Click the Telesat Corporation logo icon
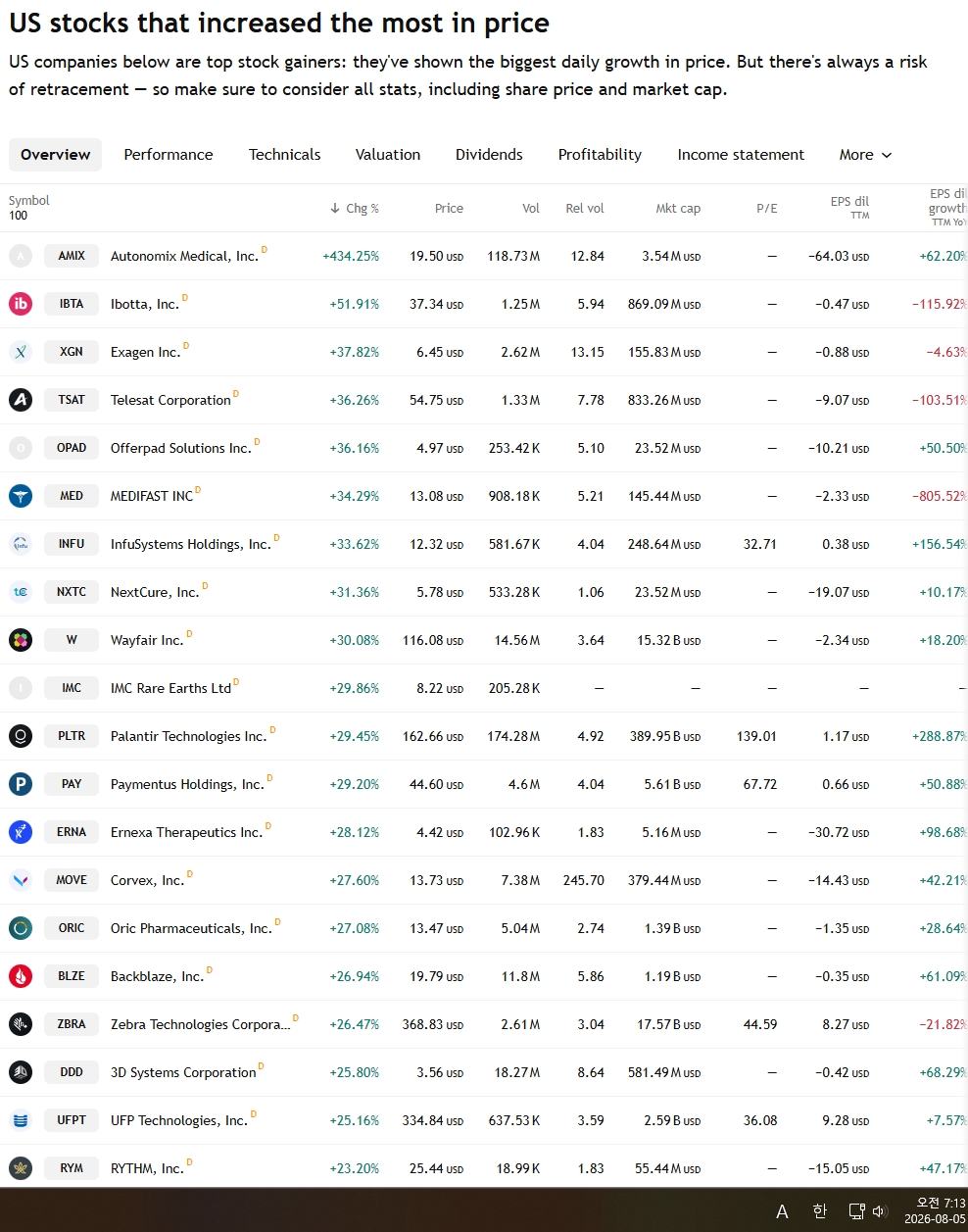968x1232 pixels. point(21,400)
